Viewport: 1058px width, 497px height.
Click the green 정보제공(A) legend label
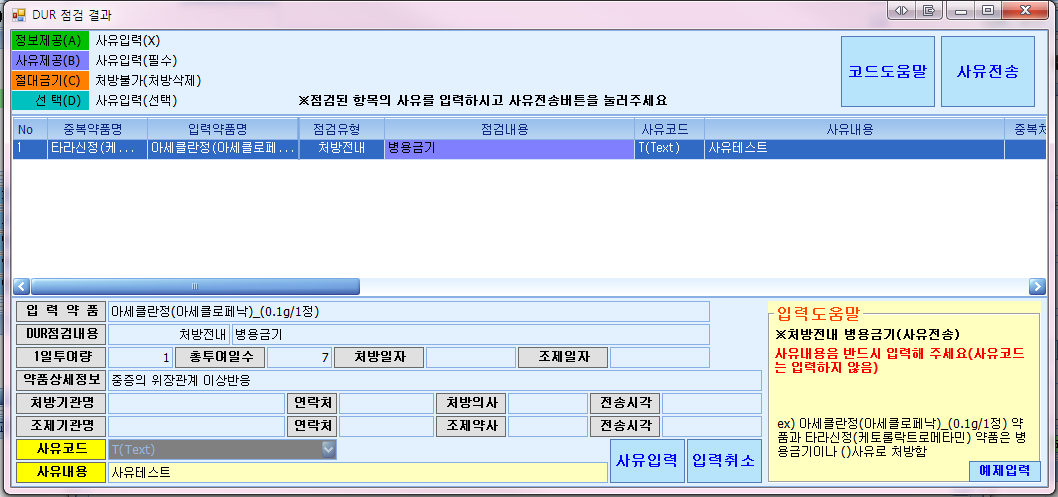click(x=50, y=41)
